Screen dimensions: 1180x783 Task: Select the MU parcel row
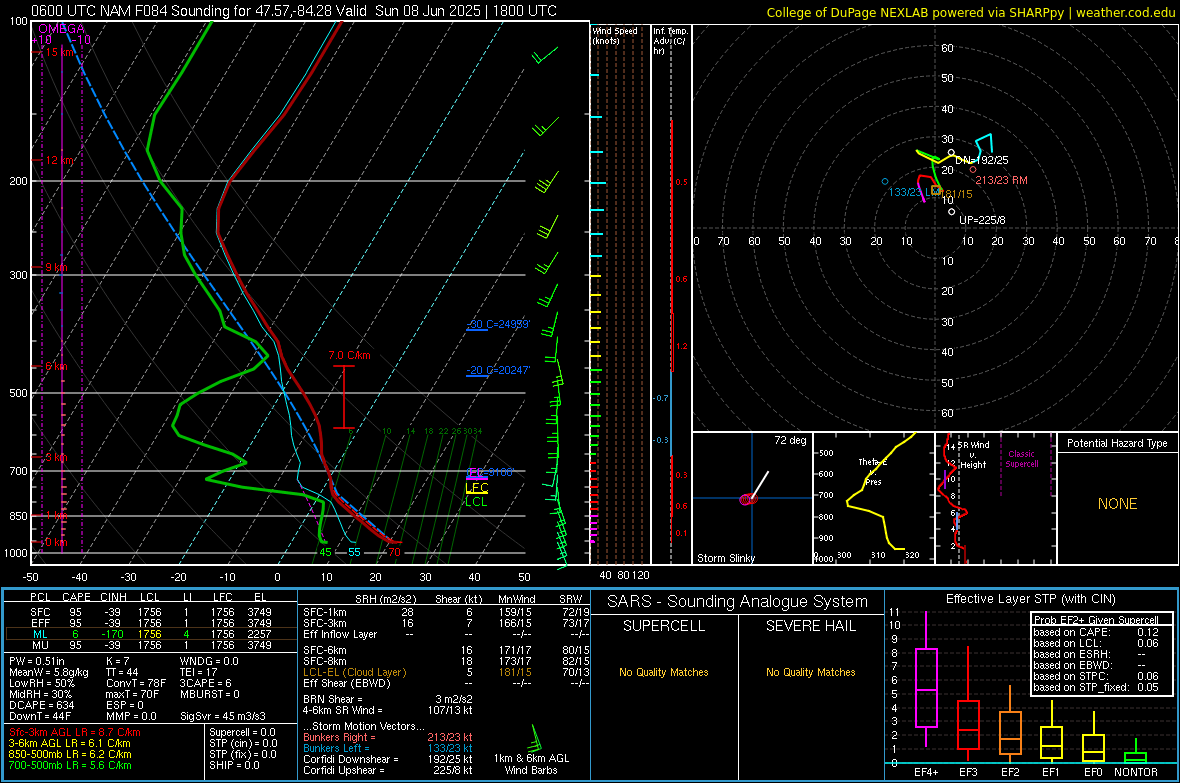pos(151,645)
